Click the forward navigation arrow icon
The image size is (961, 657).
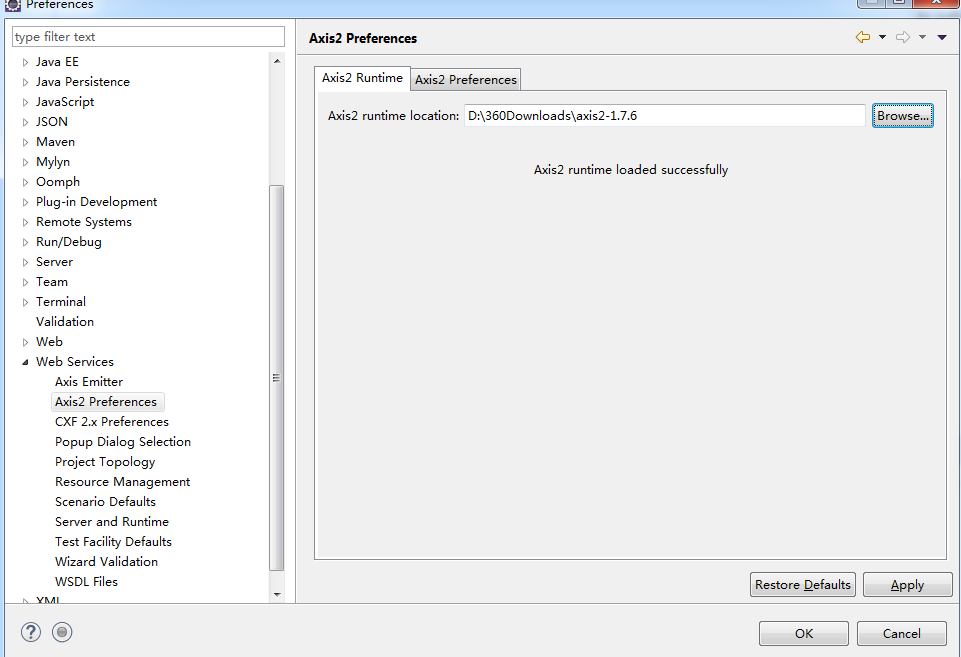pyautogui.click(x=903, y=37)
